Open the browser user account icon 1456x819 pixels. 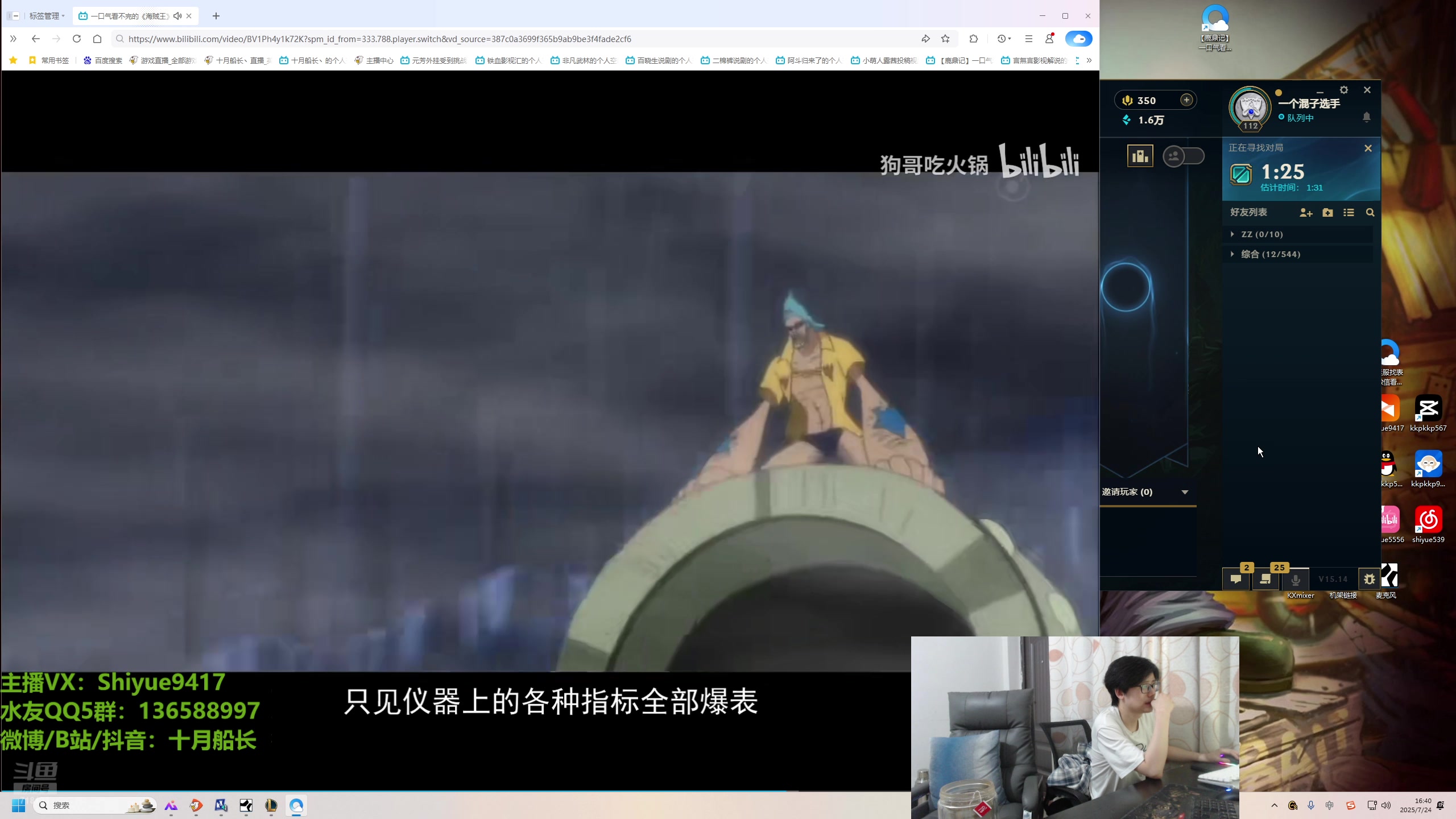1049,39
